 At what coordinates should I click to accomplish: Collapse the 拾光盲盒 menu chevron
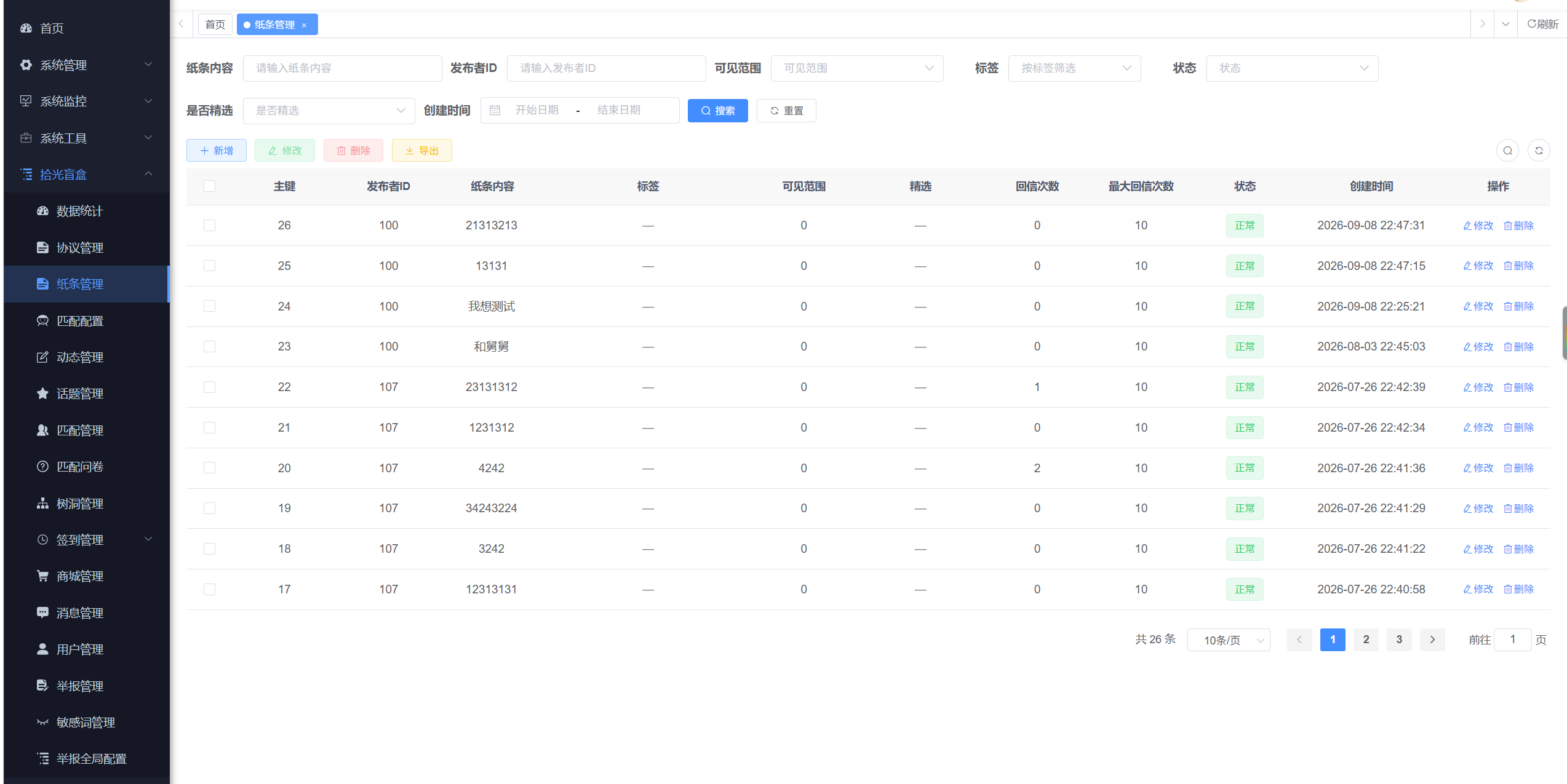(148, 174)
